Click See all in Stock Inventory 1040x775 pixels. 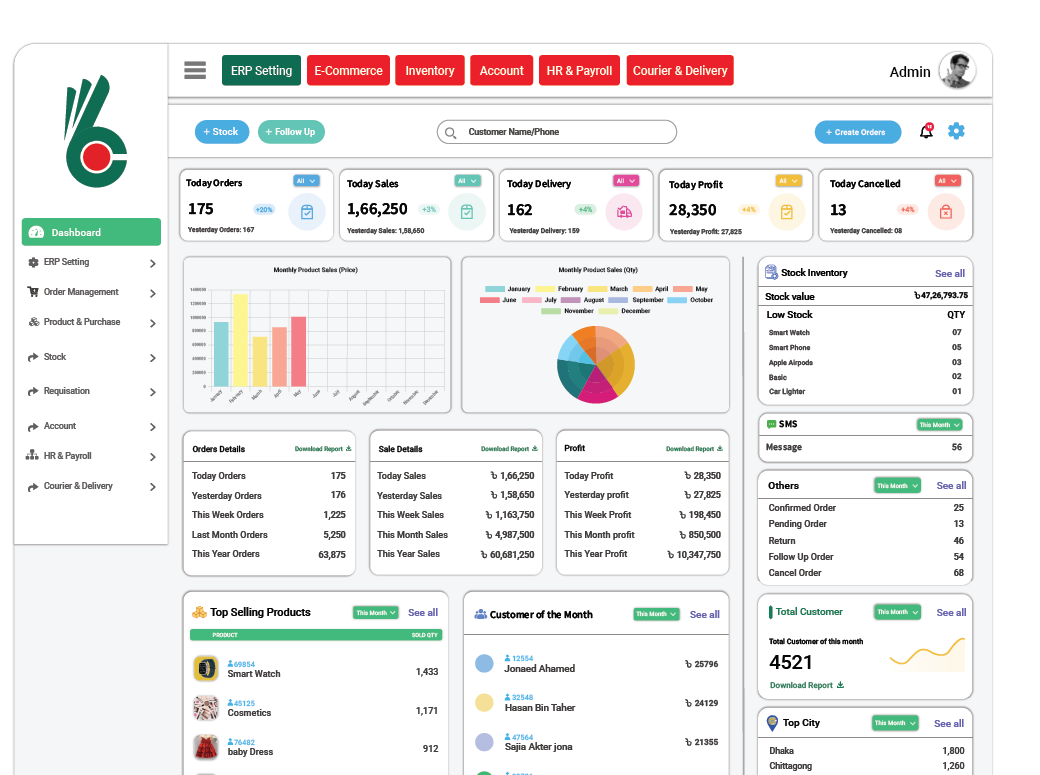pyautogui.click(x=949, y=273)
